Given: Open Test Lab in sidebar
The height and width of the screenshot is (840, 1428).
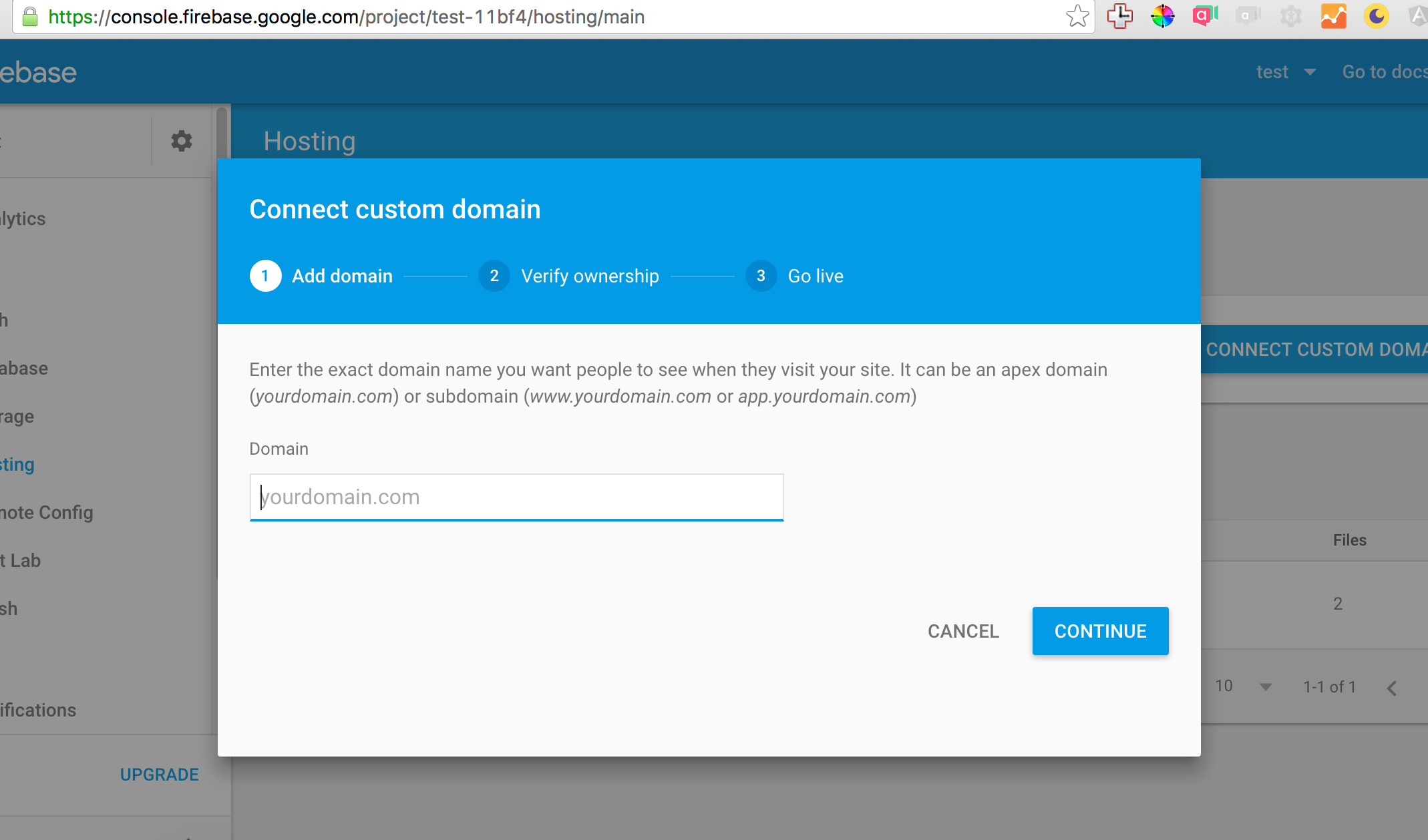Looking at the screenshot, I should tap(21, 560).
